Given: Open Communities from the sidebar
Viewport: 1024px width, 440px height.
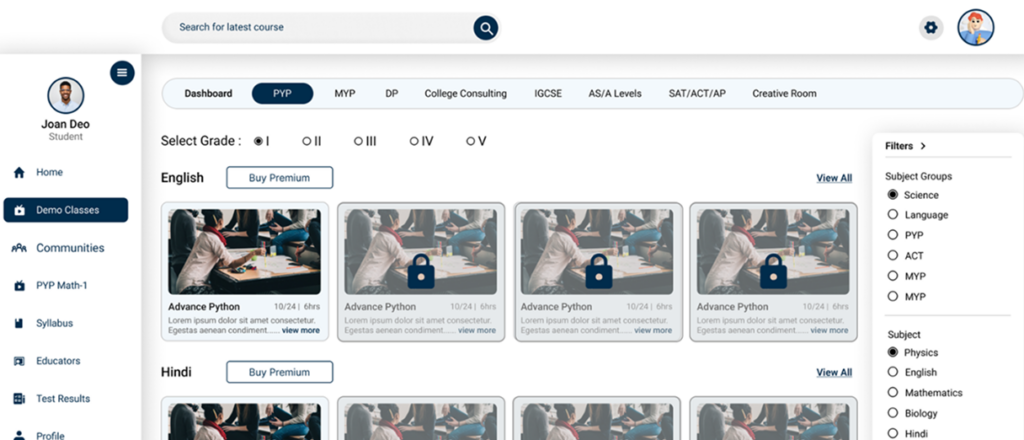Looking at the screenshot, I should click(69, 248).
